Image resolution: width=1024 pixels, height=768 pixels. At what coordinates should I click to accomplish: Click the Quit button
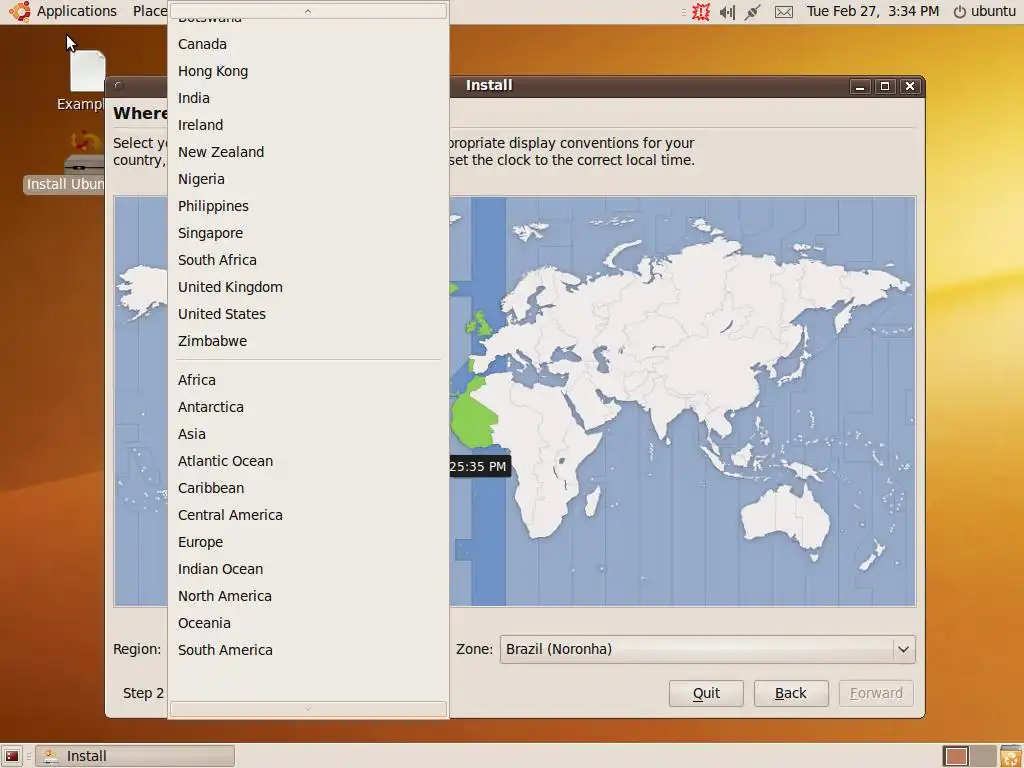coord(706,693)
